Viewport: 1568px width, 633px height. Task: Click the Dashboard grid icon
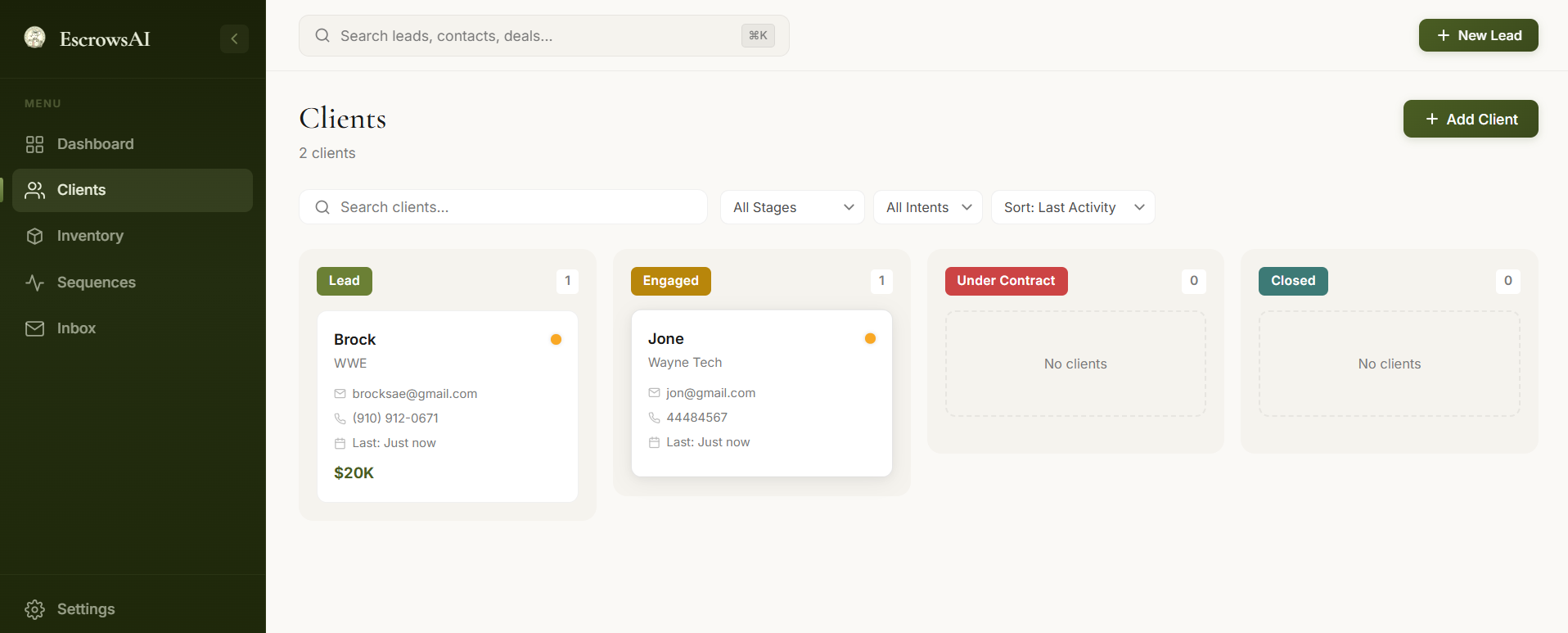34,144
